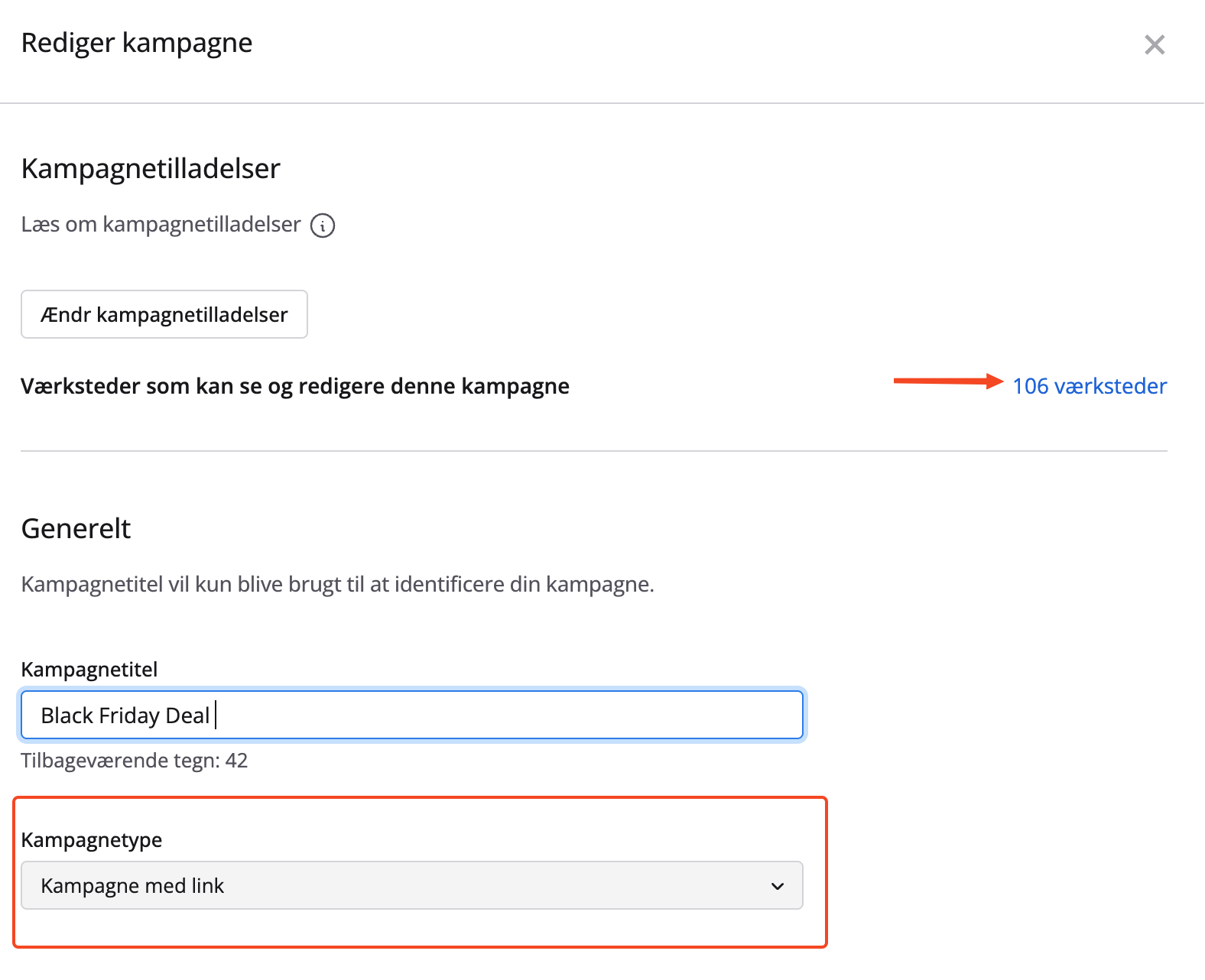This screenshot has height=980, width=1205.
Task: Click the Kampagnetitel field label
Action: click(x=89, y=670)
